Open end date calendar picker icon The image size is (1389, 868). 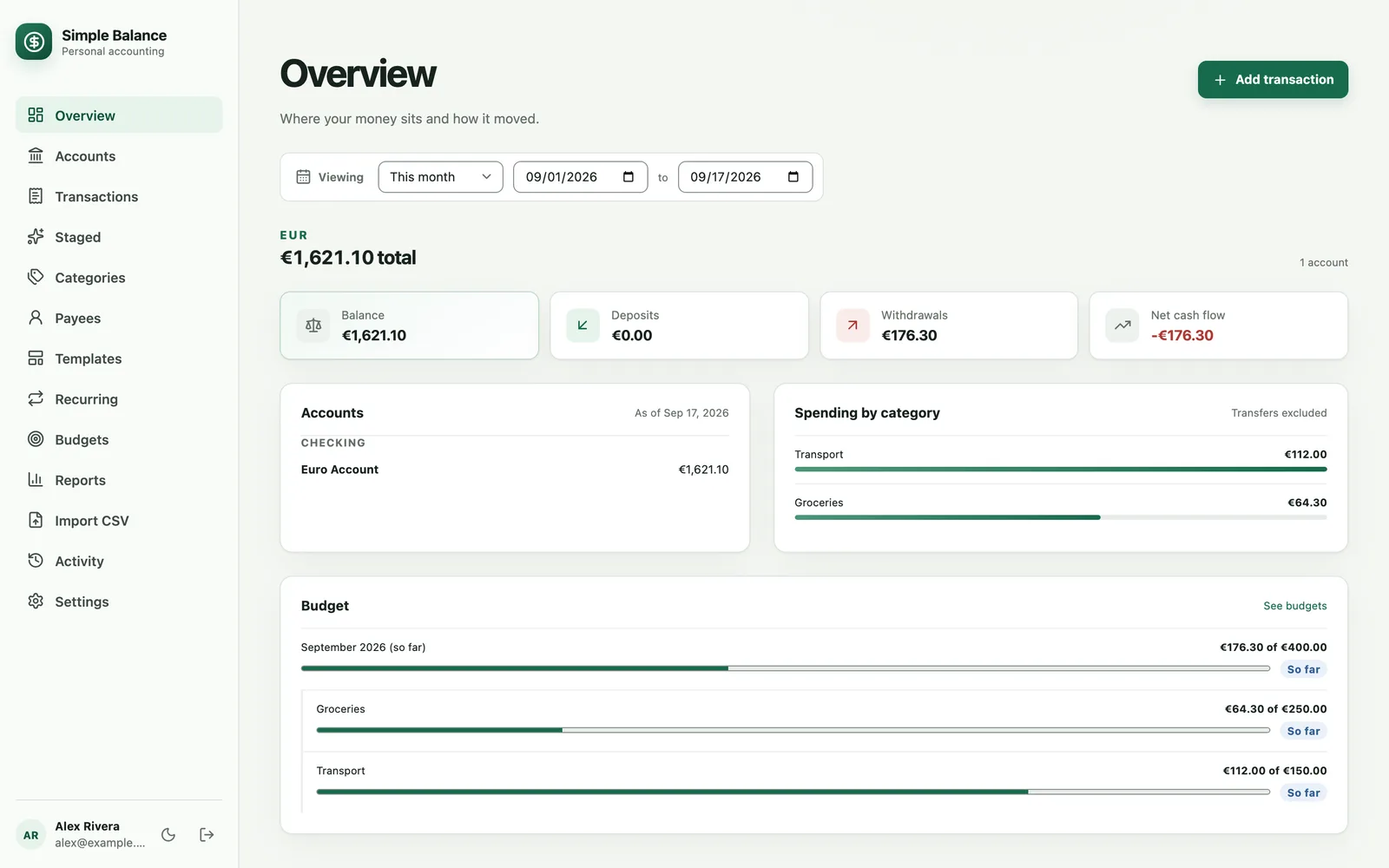793,177
